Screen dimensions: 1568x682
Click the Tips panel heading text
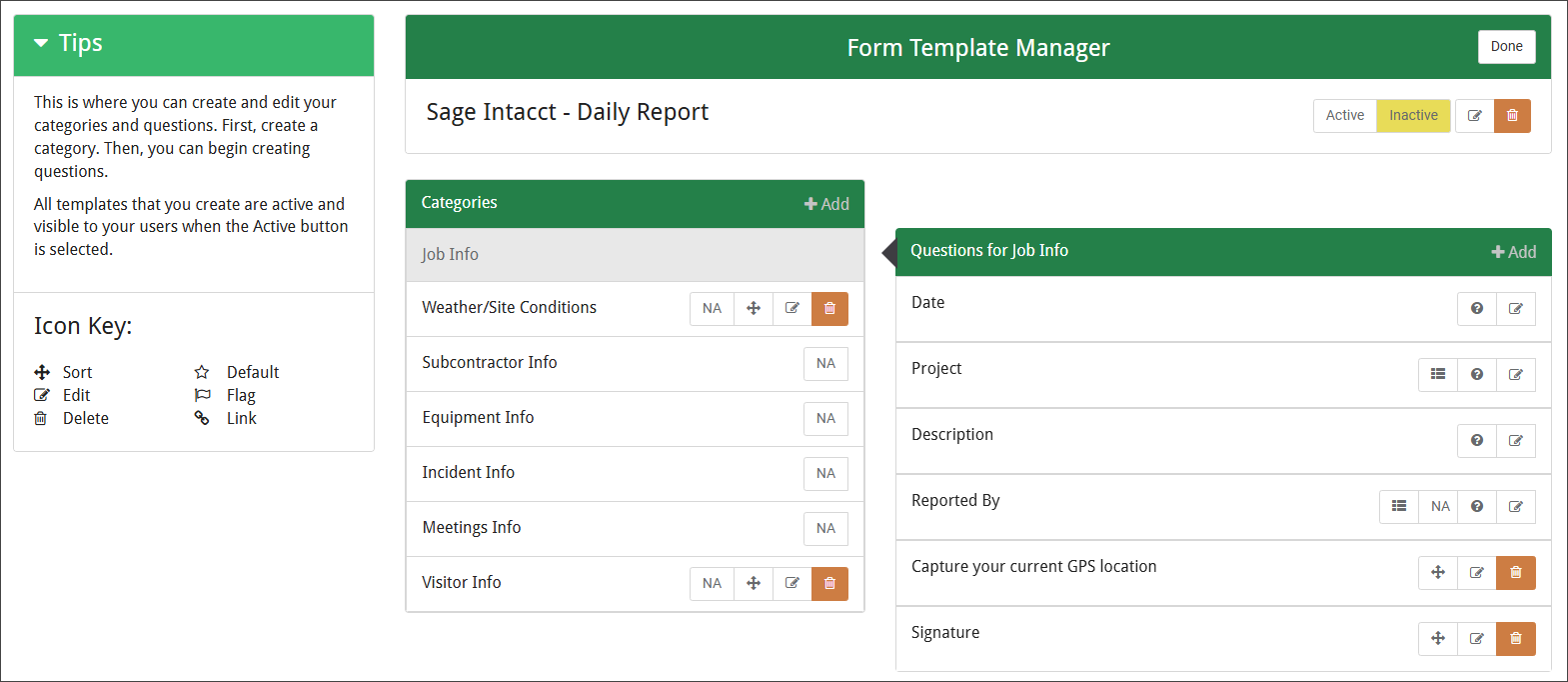[x=80, y=43]
